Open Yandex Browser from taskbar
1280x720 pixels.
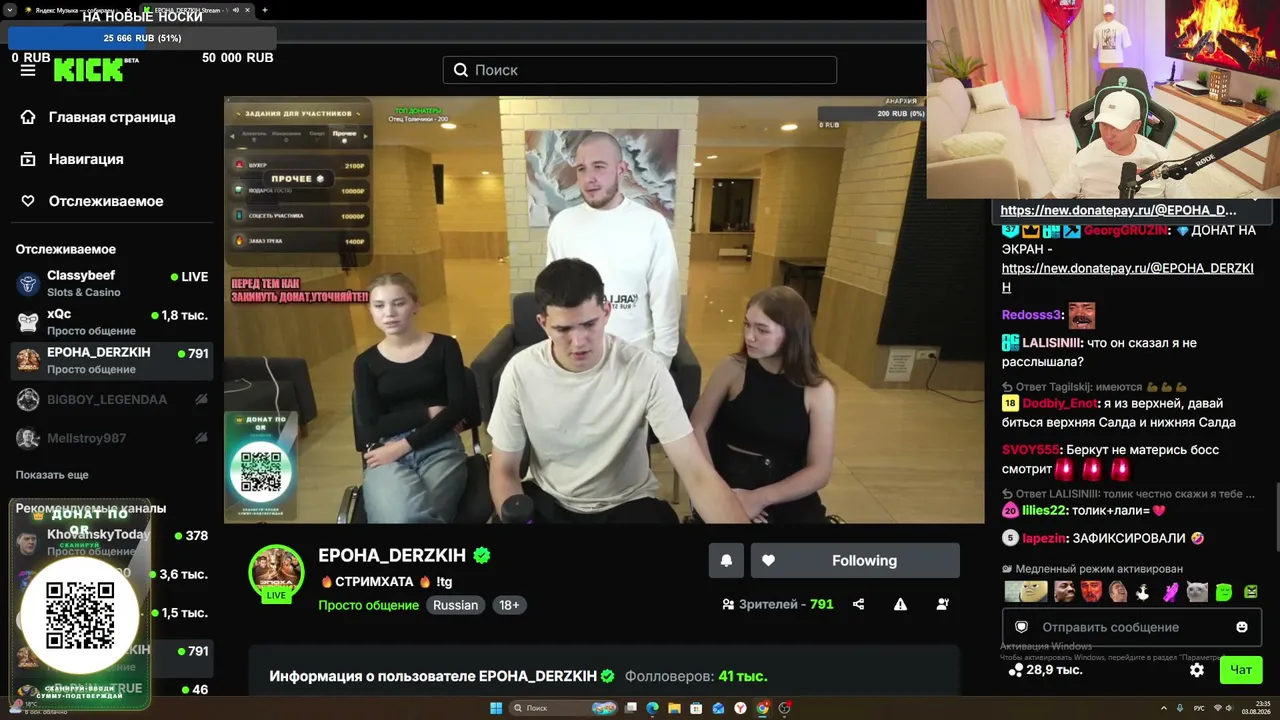740,708
